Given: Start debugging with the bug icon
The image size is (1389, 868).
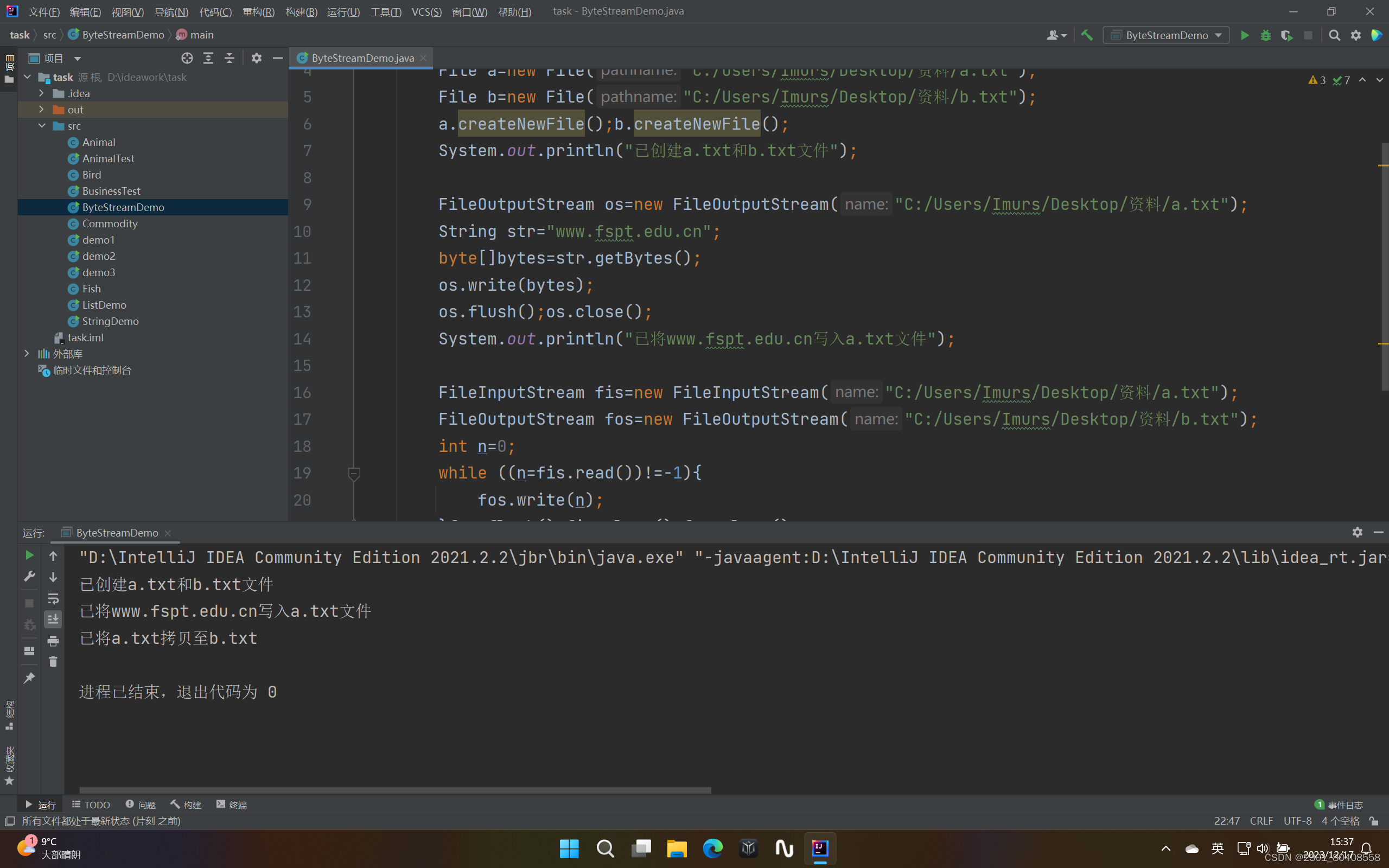Looking at the screenshot, I should 1266,35.
